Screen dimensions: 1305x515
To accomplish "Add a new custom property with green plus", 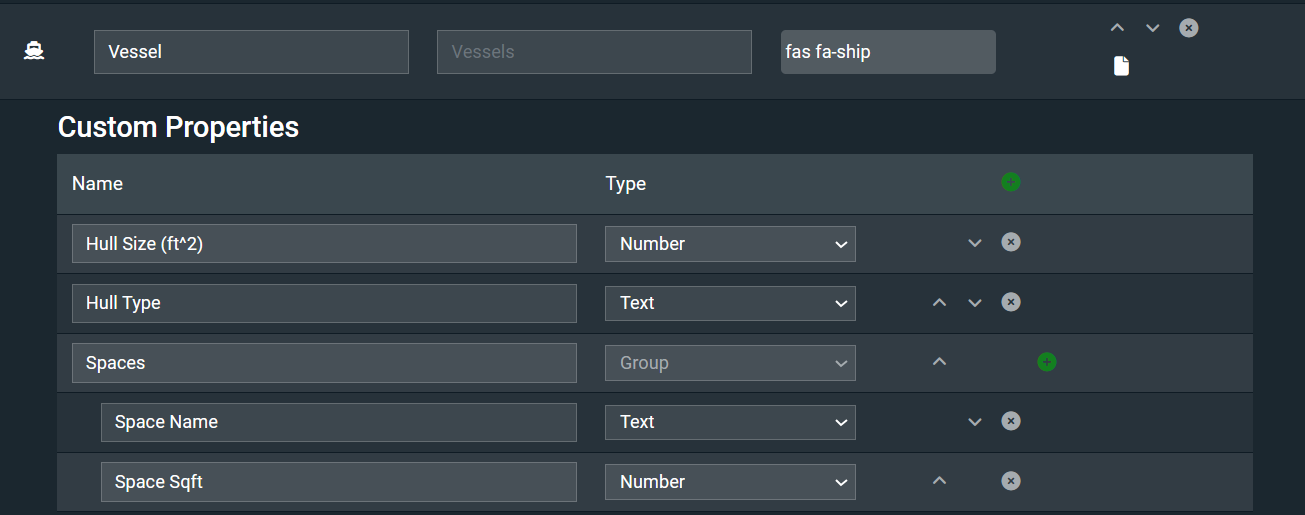I will coord(1011,182).
